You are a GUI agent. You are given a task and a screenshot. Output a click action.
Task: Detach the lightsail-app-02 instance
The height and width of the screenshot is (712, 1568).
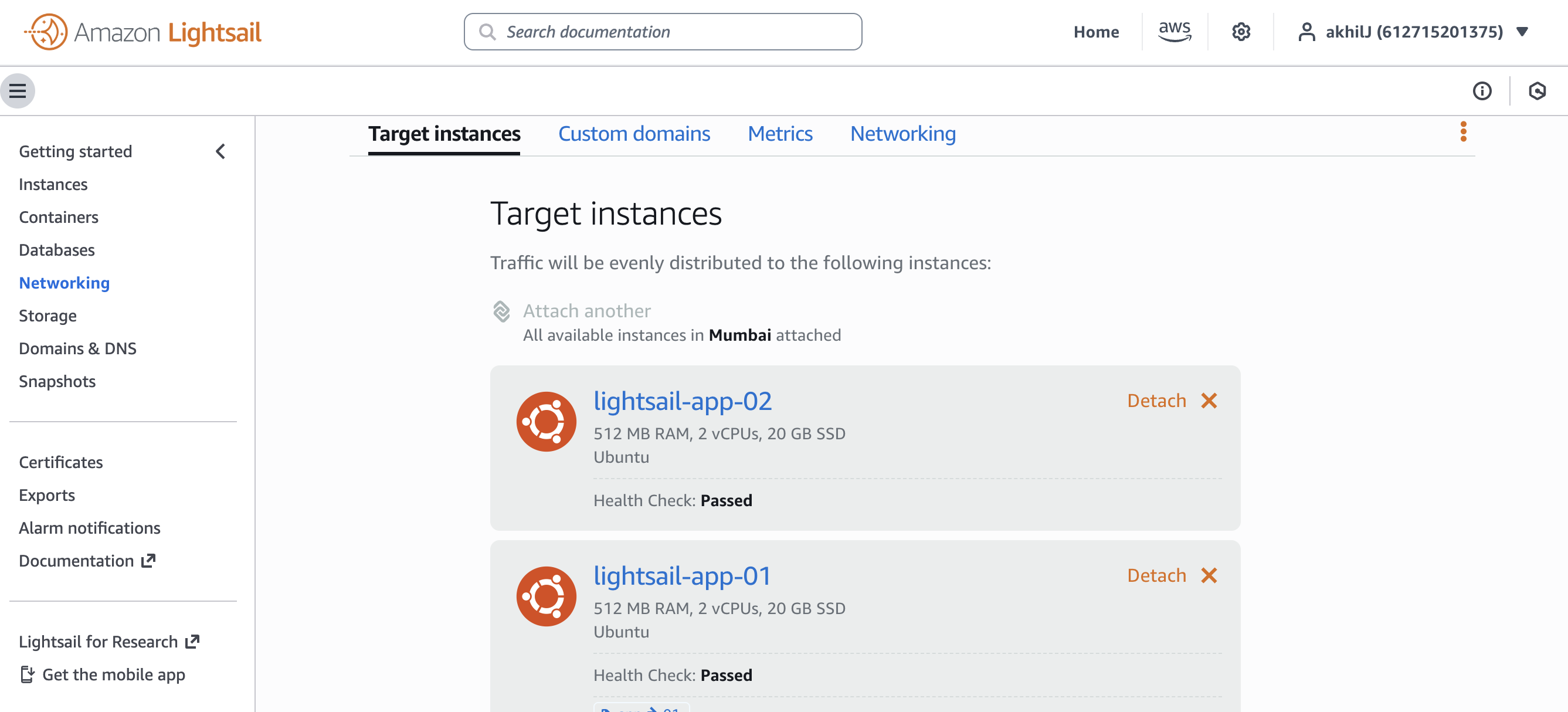coord(1156,401)
